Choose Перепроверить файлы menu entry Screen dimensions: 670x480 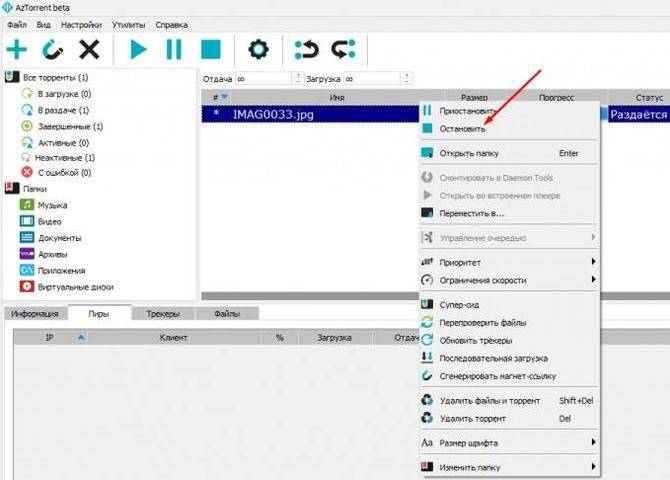point(509,322)
